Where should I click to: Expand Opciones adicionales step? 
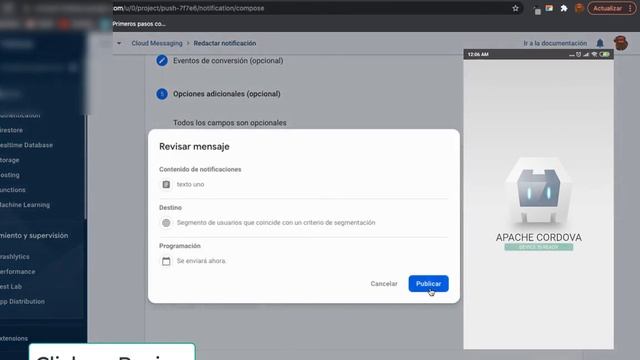point(227,94)
